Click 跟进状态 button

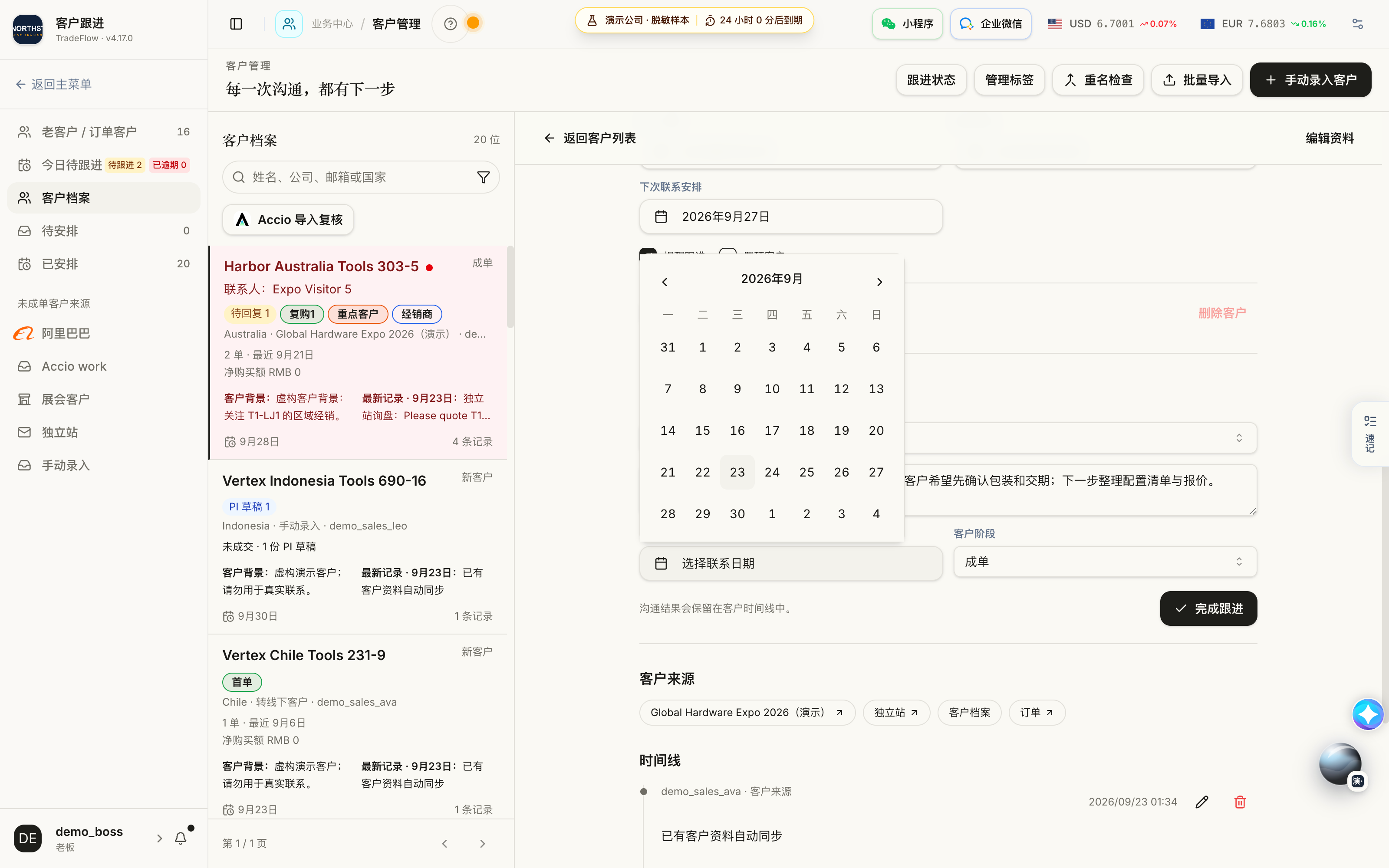(x=931, y=80)
